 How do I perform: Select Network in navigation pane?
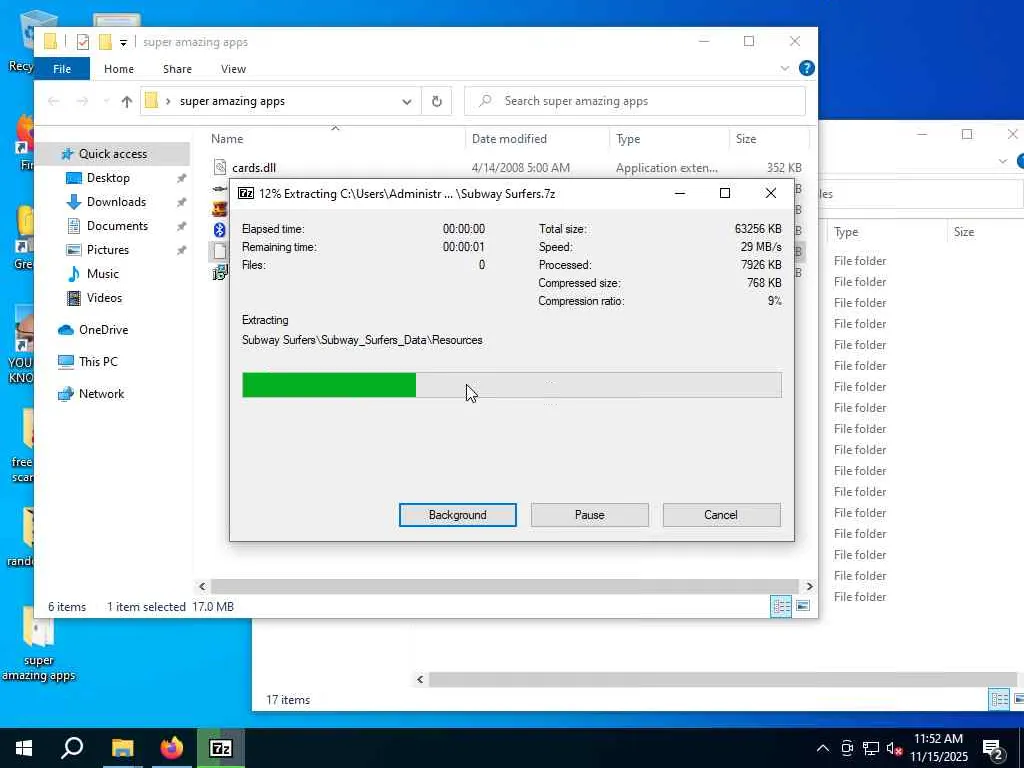click(x=101, y=394)
